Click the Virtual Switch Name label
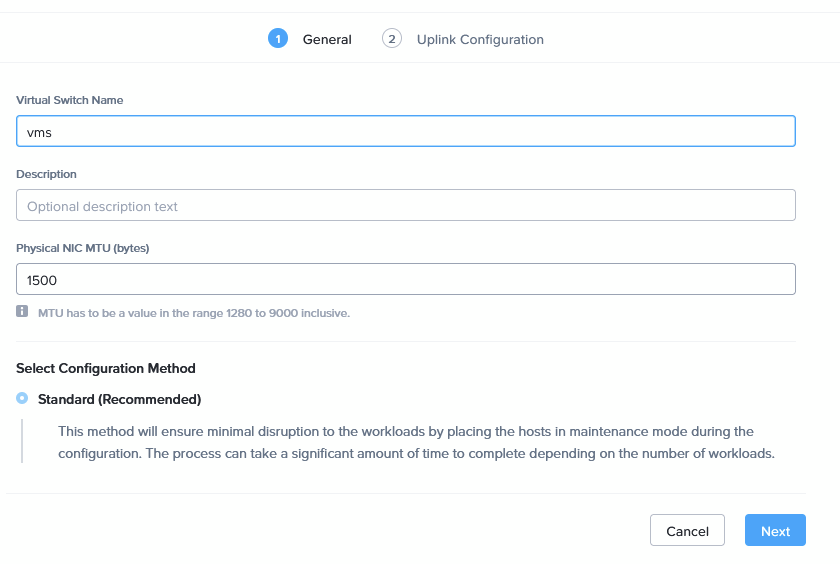This screenshot has width=840, height=564. click(70, 100)
